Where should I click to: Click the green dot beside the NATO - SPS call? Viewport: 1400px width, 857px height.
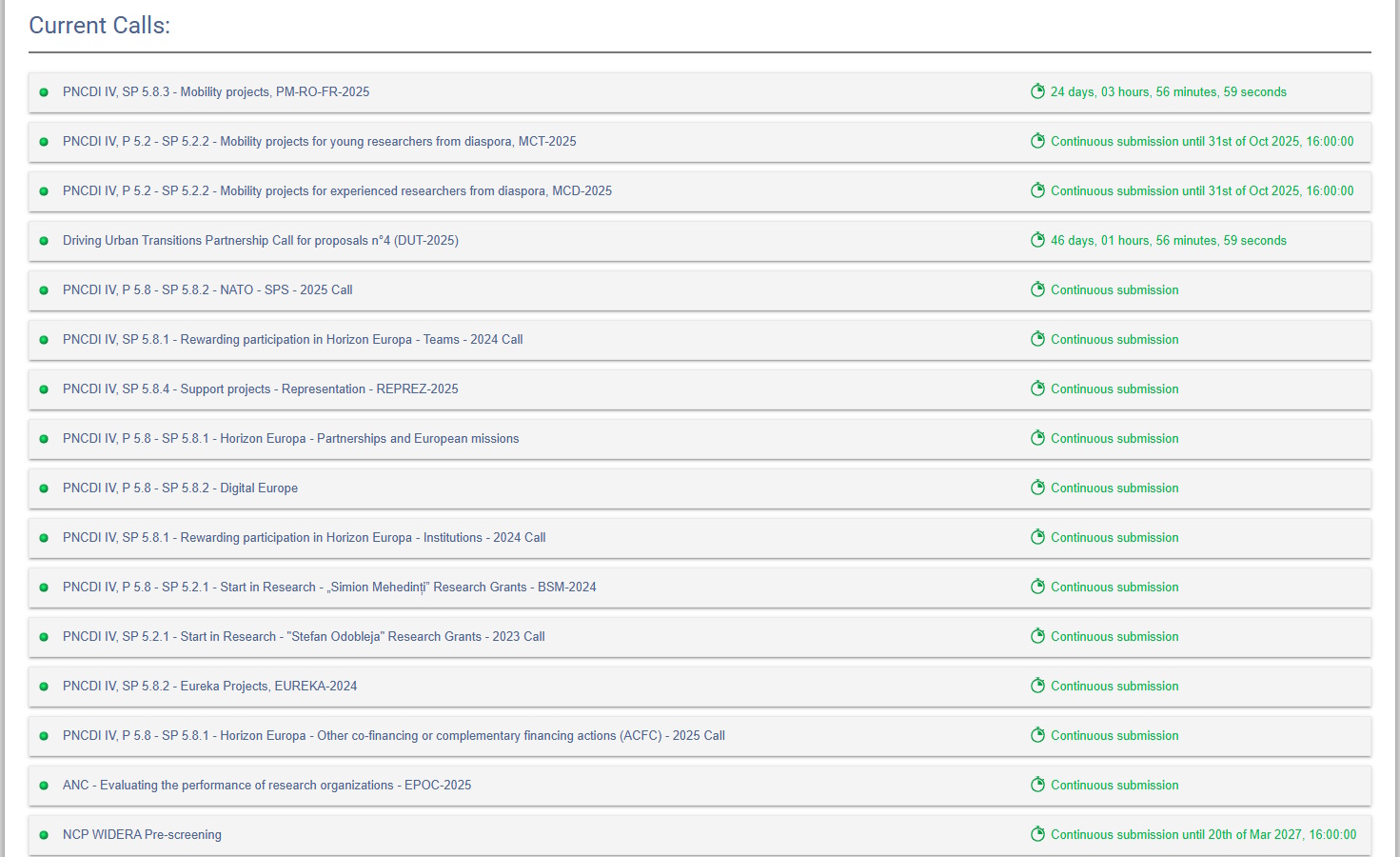click(x=44, y=290)
